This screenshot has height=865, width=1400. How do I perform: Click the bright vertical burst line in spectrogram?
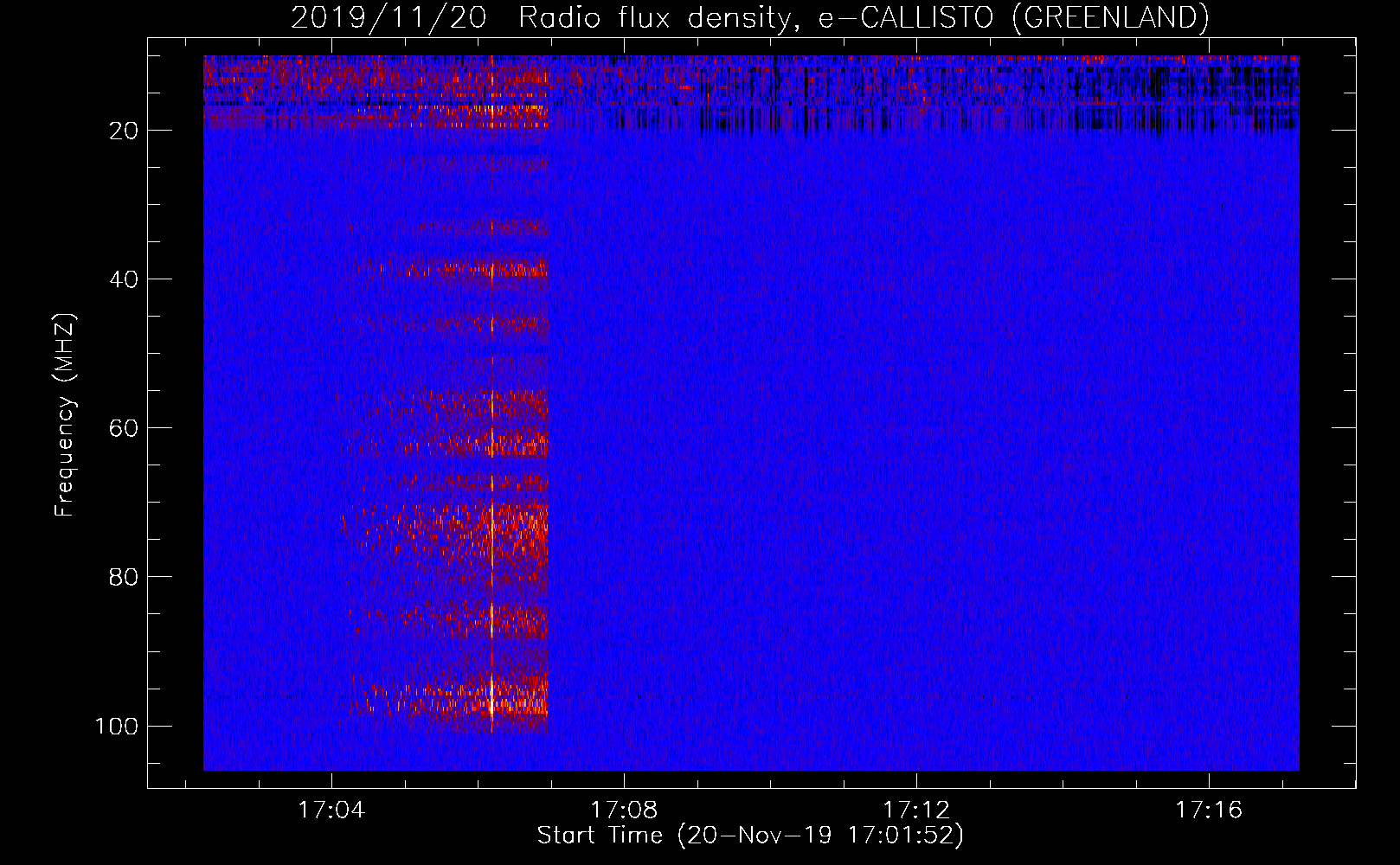491,394
